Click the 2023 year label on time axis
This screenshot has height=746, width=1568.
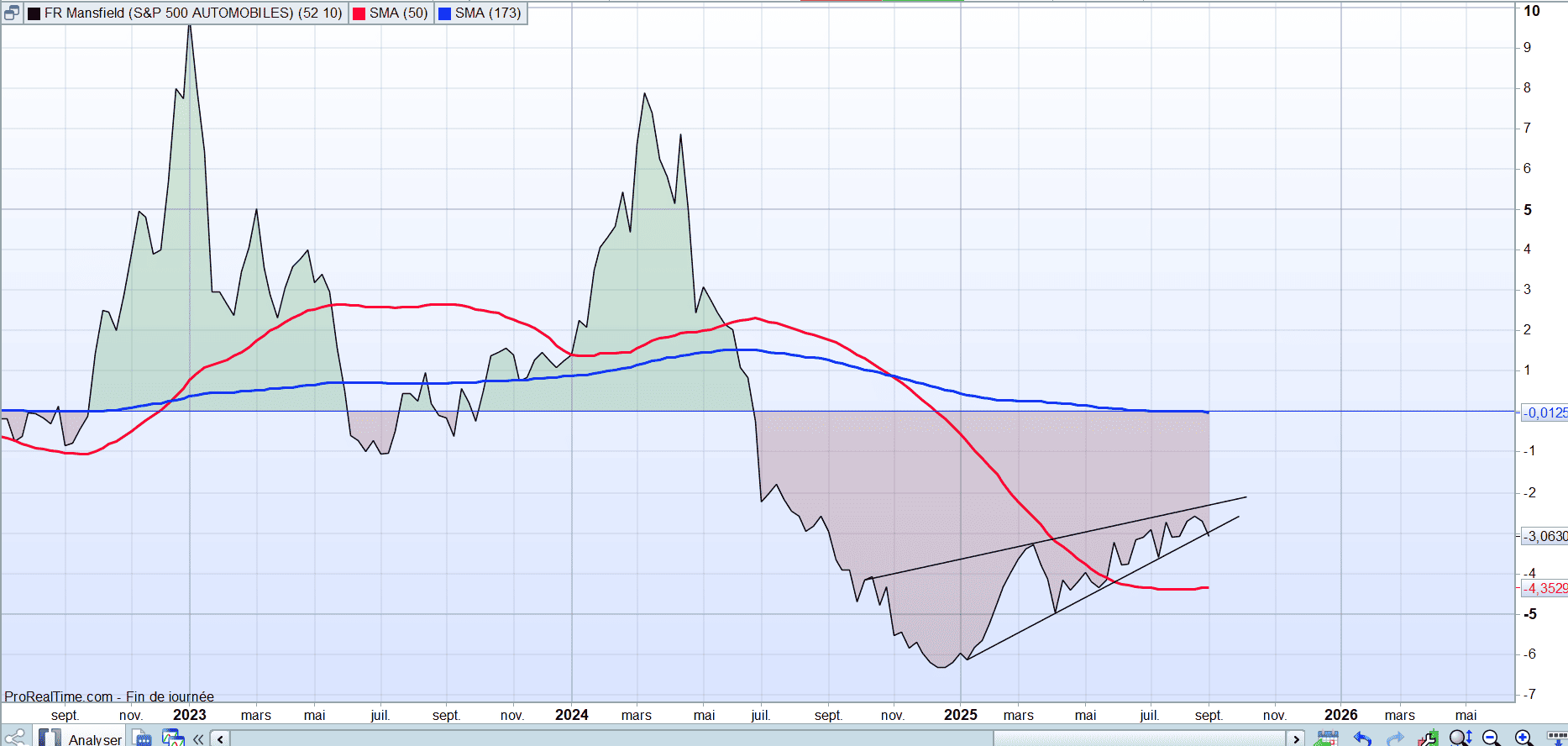(190, 715)
